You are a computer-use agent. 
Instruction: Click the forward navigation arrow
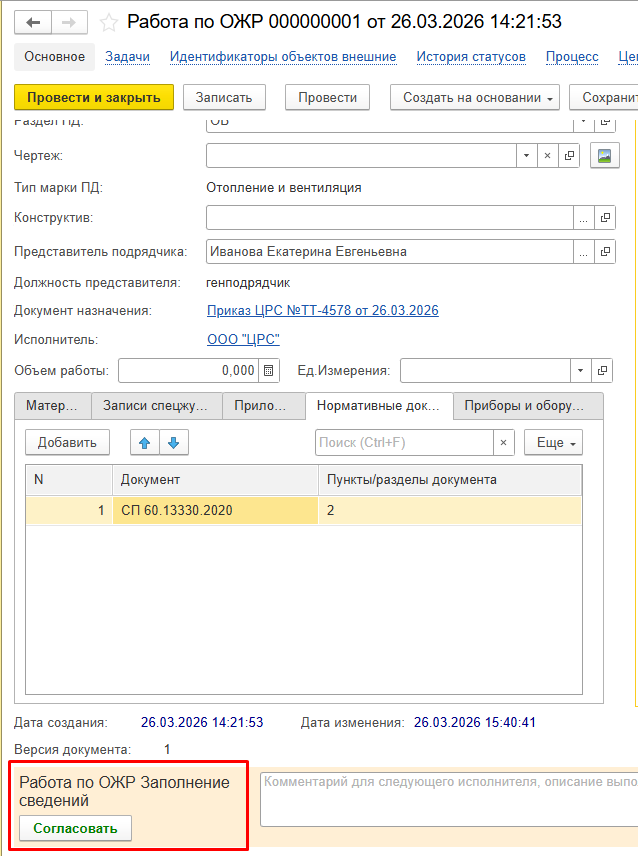pyautogui.click(x=69, y=22)
